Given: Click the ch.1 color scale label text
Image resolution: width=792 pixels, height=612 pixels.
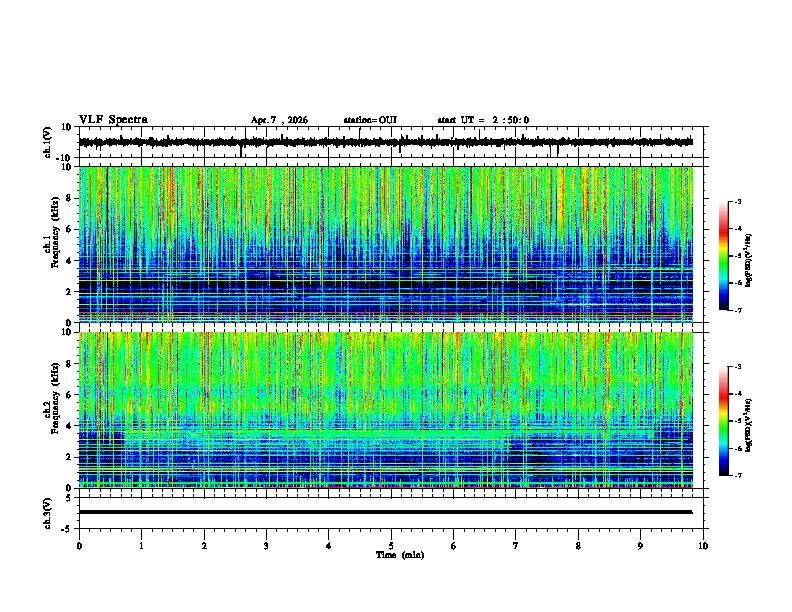Looking at the screenshot, I should point(749,260).
